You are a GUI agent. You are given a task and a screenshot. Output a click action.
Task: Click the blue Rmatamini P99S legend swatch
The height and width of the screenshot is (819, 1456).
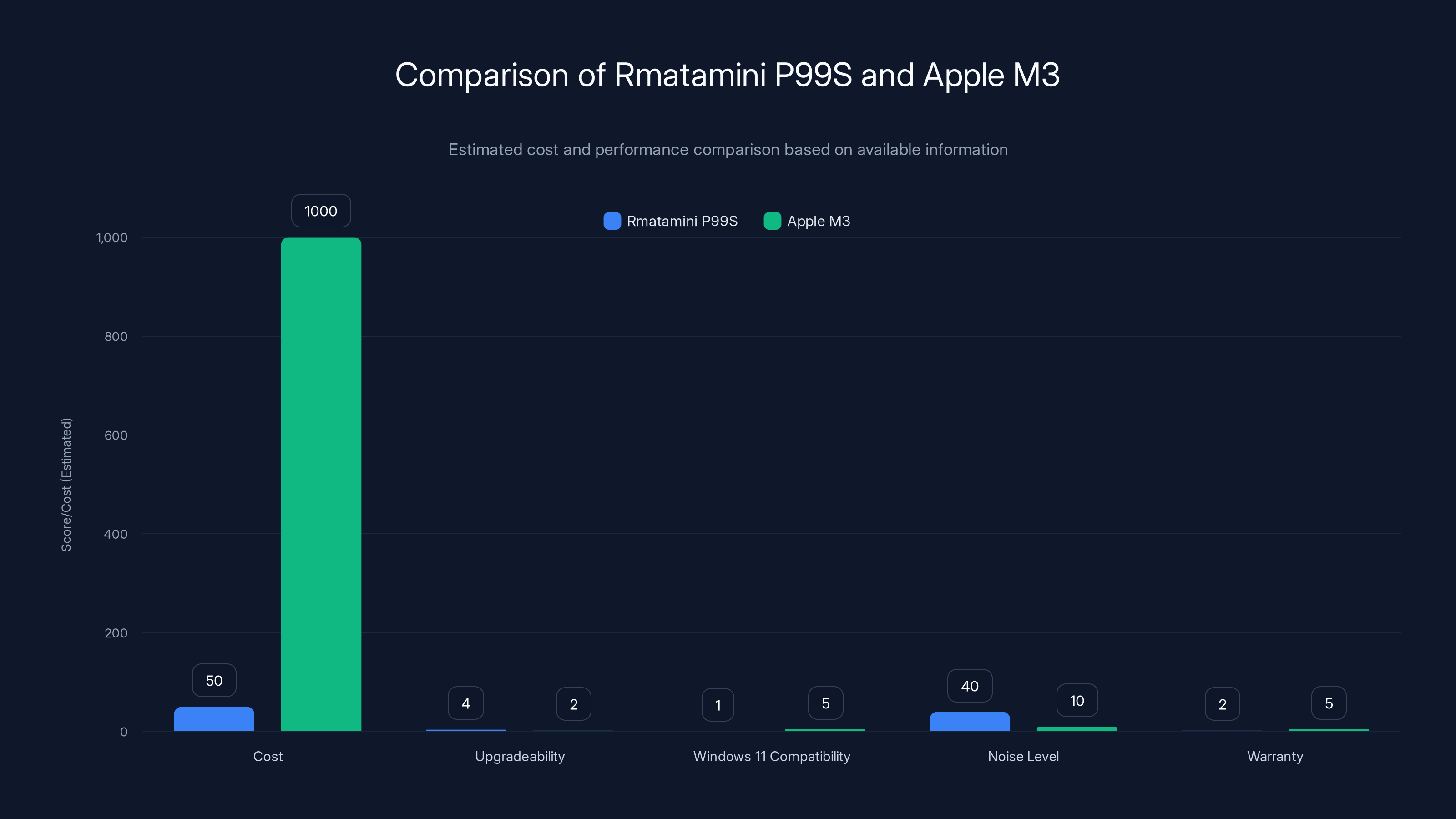pyautogui.click(x=612, y=221)
